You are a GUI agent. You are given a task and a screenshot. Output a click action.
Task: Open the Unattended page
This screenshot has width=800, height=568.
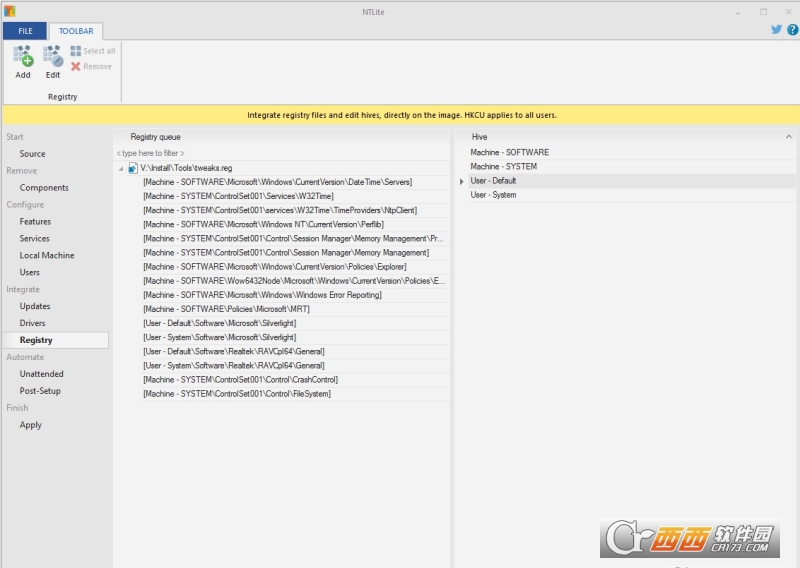pos(41,374)
